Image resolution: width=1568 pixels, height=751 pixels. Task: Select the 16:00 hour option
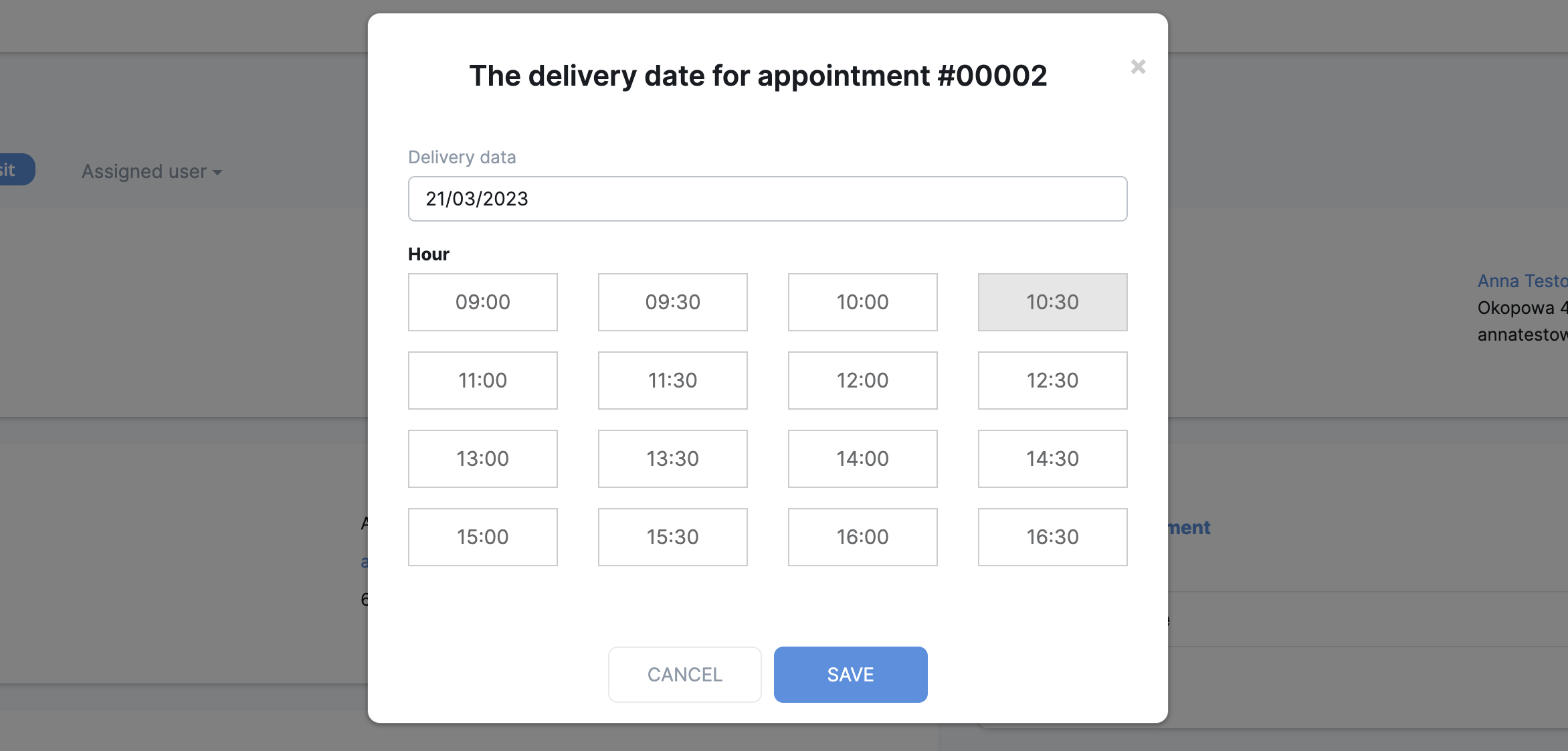coord(862,537)
